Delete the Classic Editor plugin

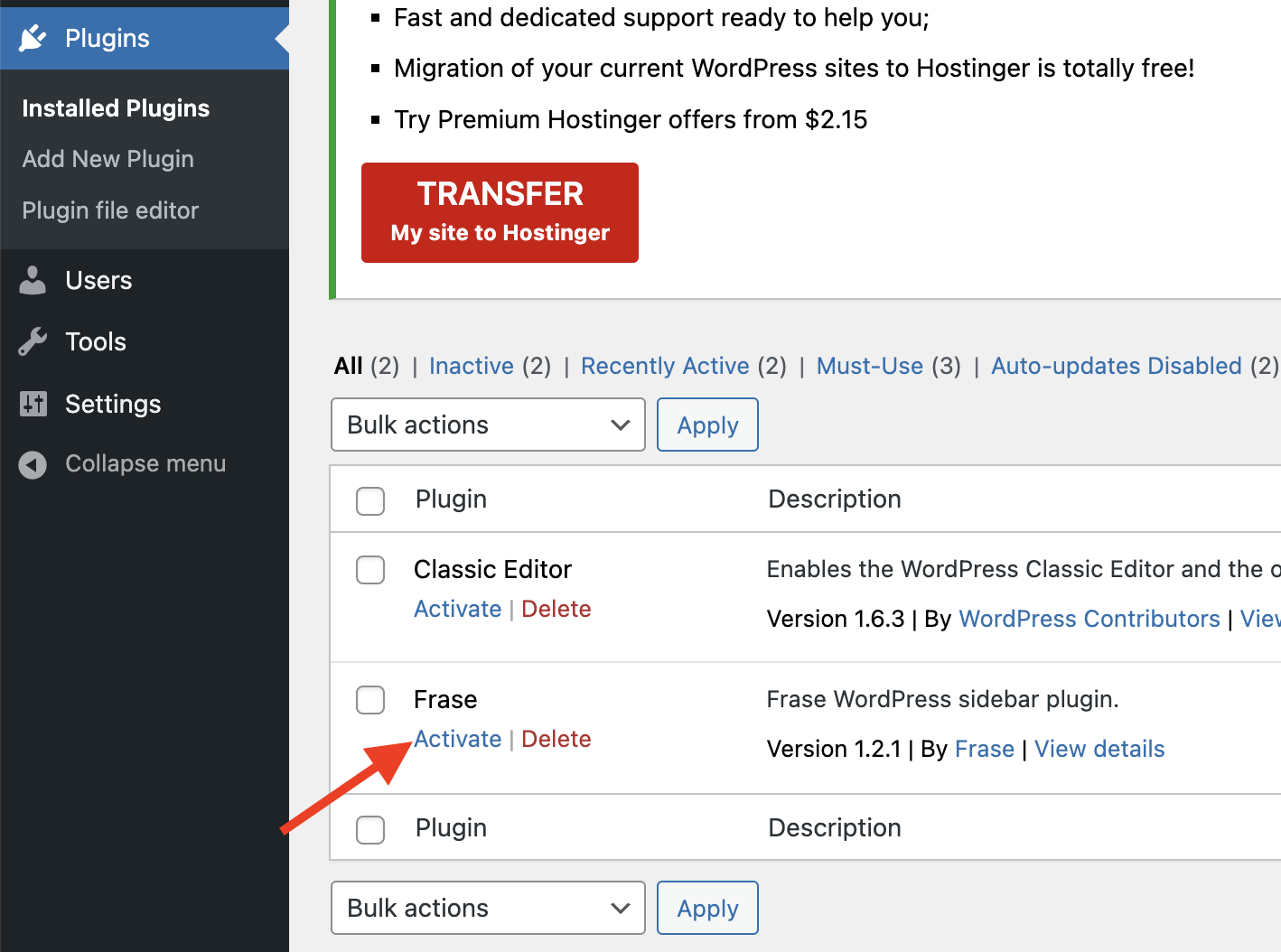[556, 609]
